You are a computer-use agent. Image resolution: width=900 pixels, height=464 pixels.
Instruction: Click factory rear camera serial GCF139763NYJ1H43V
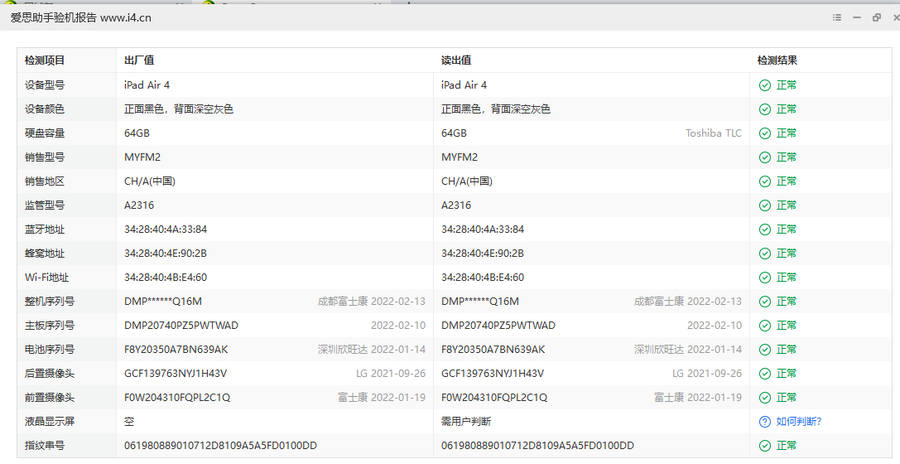point(175,374)
